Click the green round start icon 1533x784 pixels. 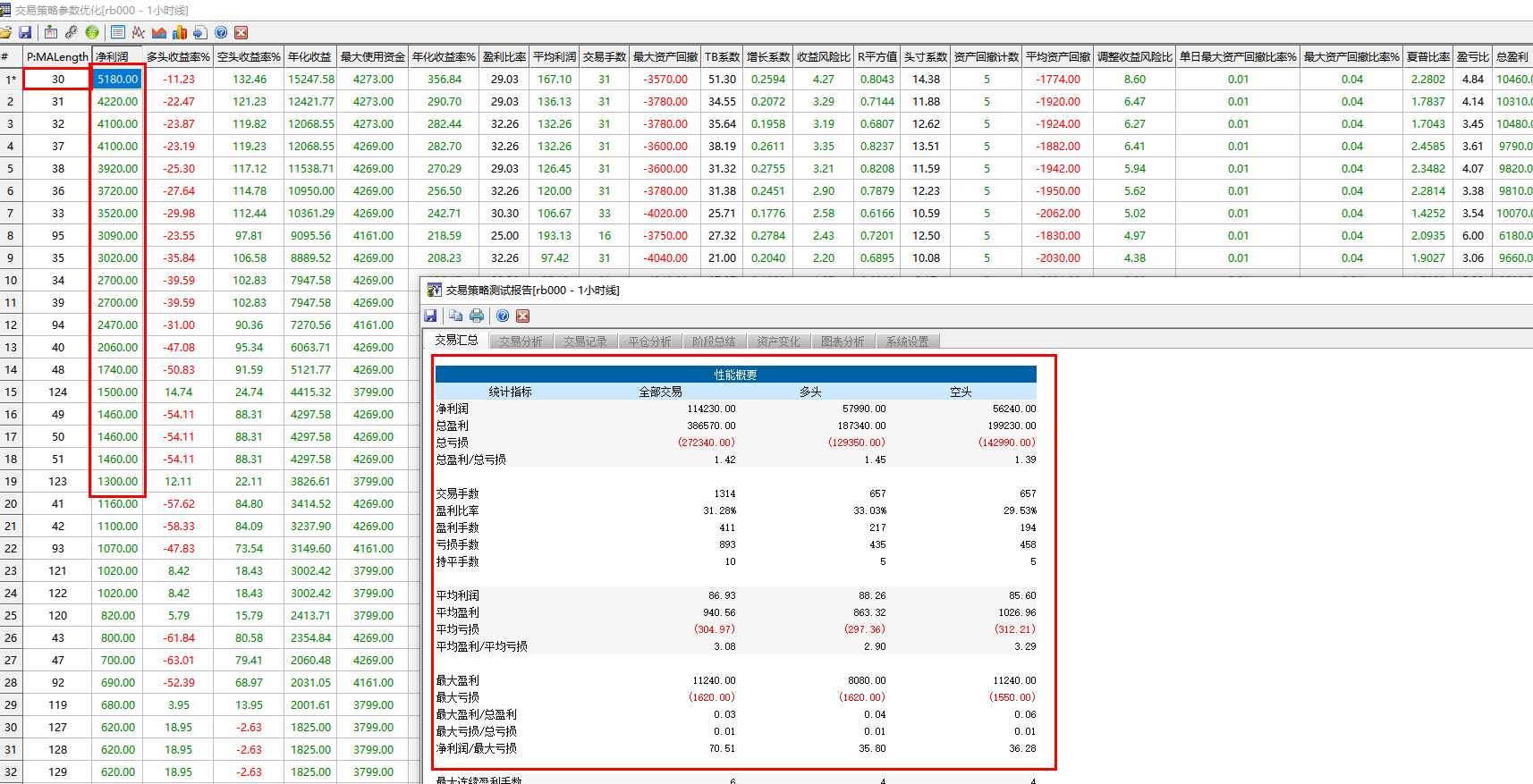[92, 32]
